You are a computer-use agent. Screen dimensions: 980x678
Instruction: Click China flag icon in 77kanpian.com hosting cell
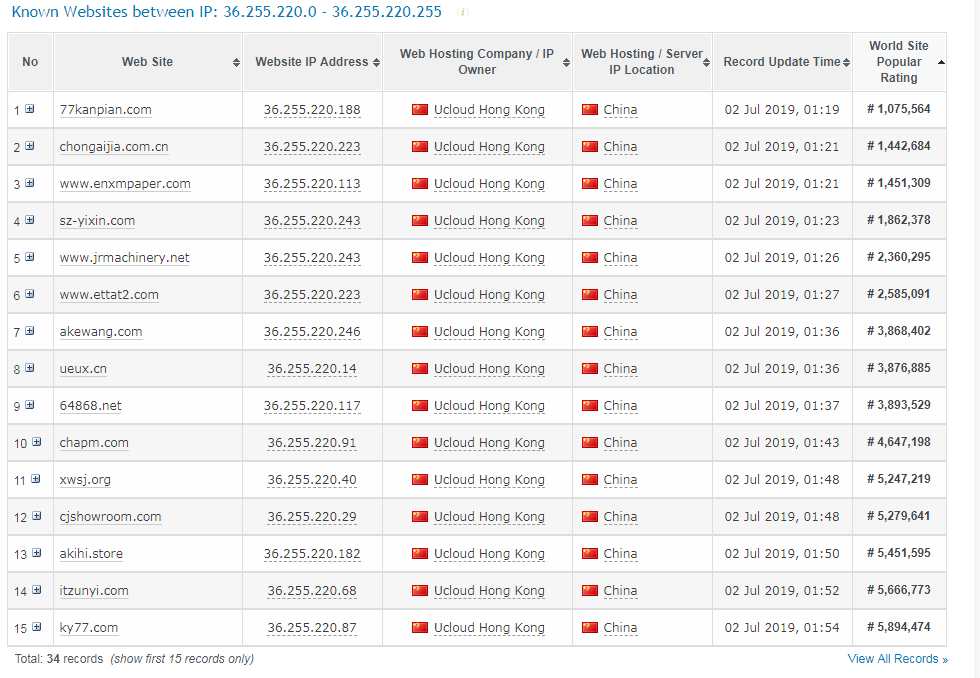point(420,109)
